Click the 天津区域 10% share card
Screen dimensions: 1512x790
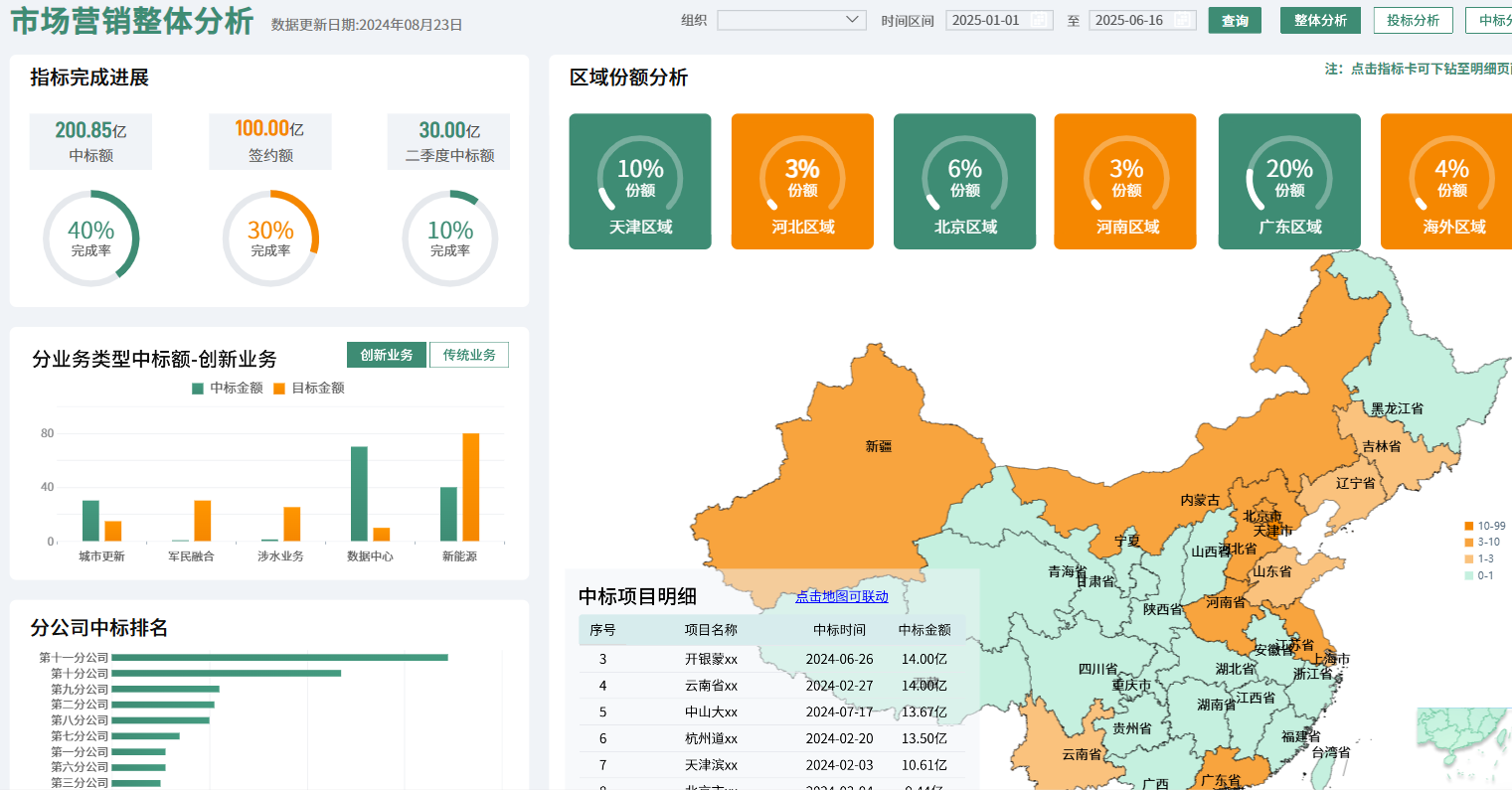pyautogui.click(x=640, y=181)
